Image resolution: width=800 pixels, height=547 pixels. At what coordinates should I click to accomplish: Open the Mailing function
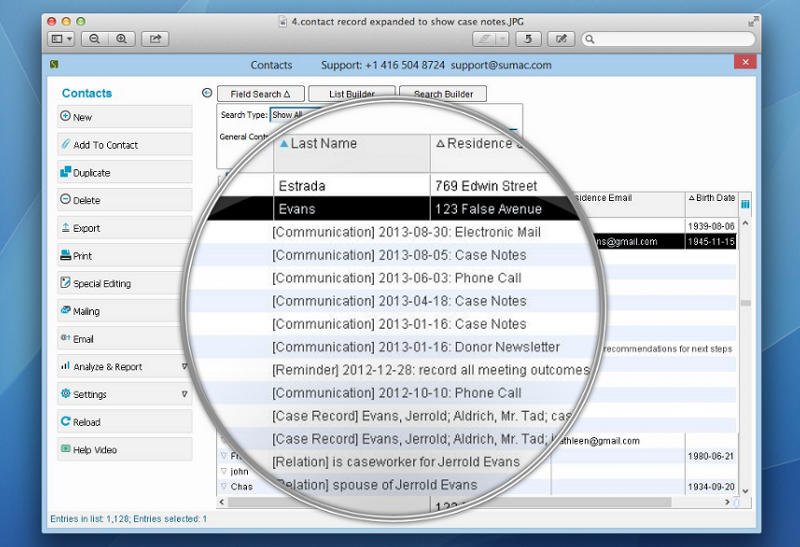click(x=124, y=311)
